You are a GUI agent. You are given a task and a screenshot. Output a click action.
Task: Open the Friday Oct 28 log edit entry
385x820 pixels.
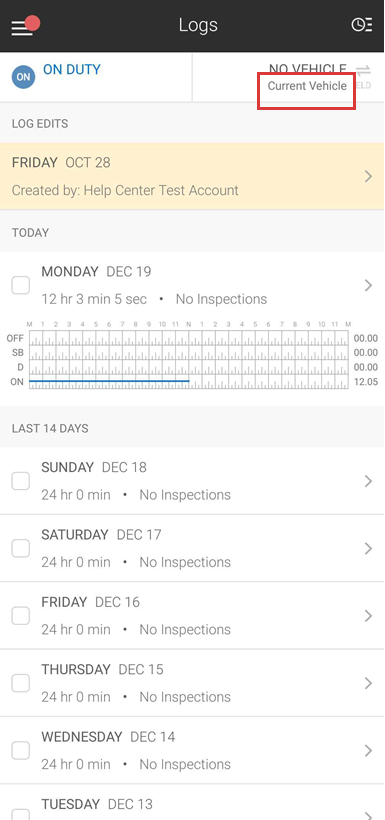point(192,177)
